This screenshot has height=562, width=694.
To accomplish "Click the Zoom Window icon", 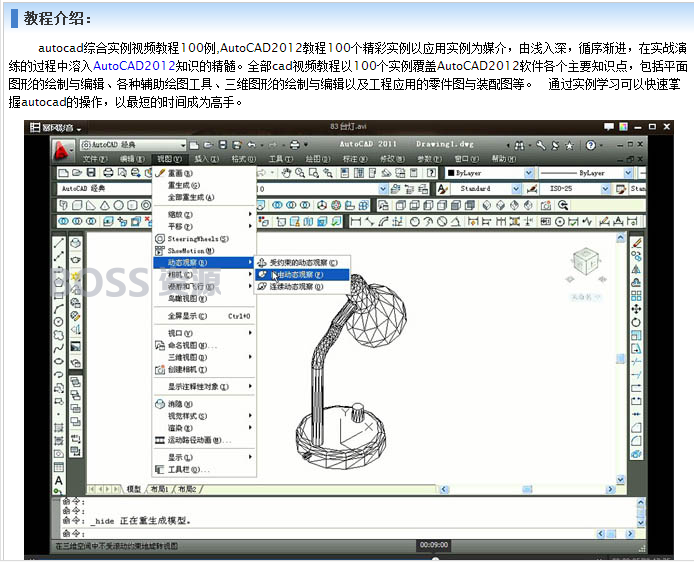I will [x=314, y=173].
